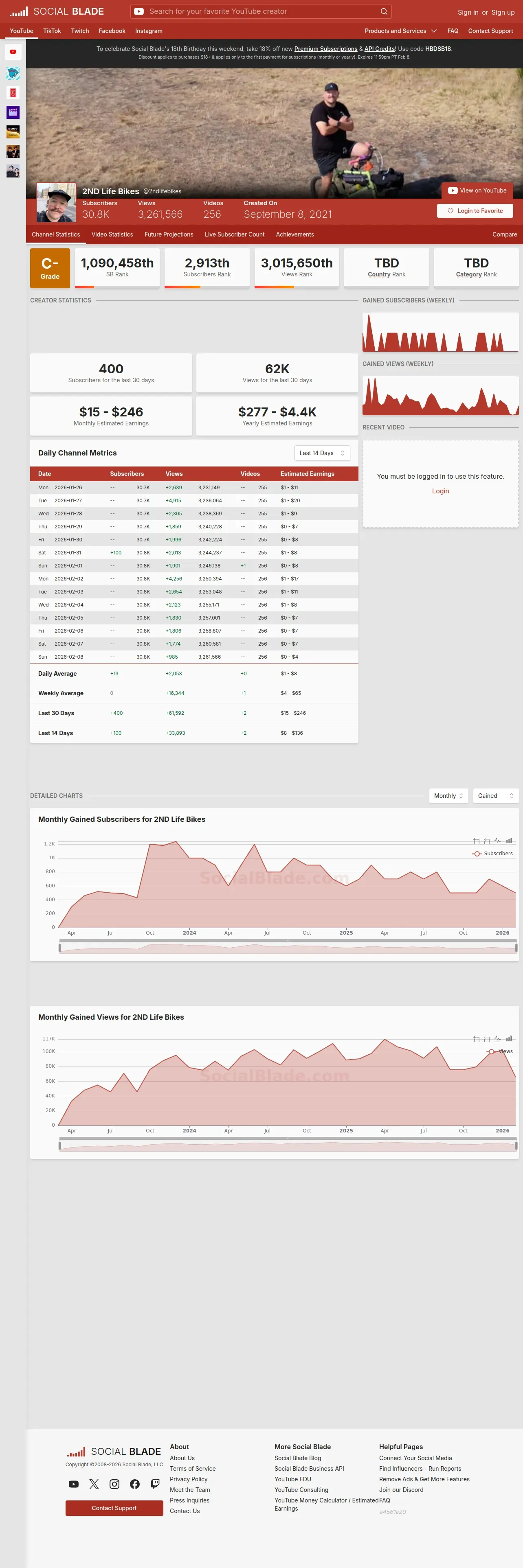Open the Future Projections tab
523x1568 pixels.
click(x=169, y=234)
